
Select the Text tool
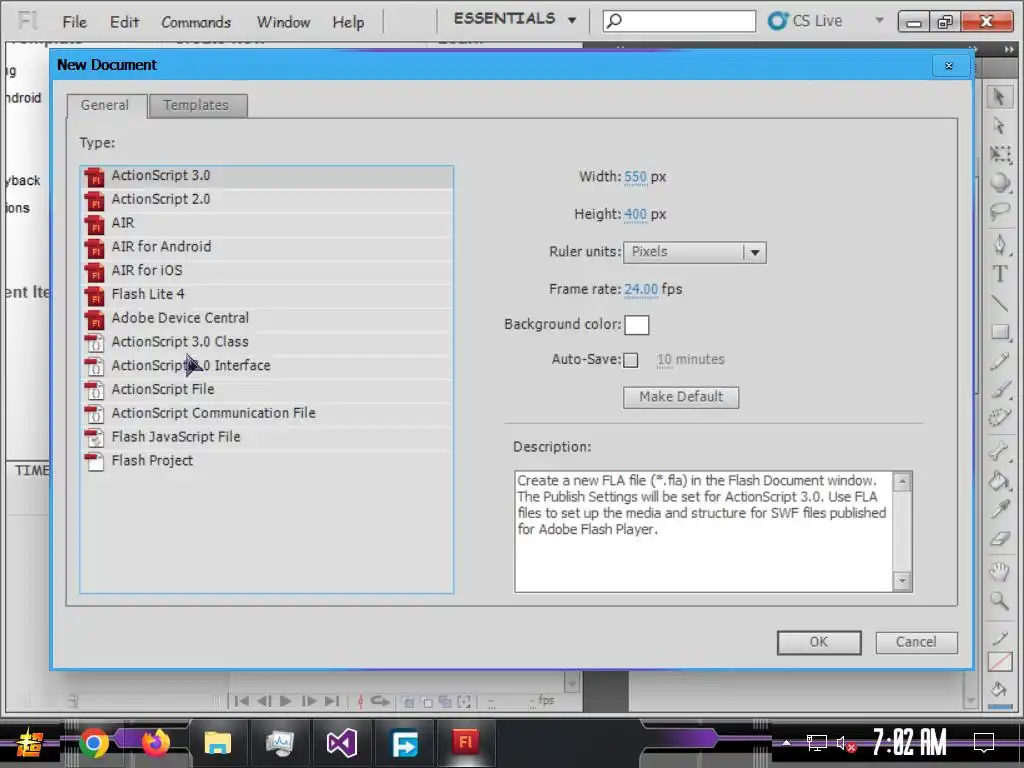click(x=1000, y=274)
